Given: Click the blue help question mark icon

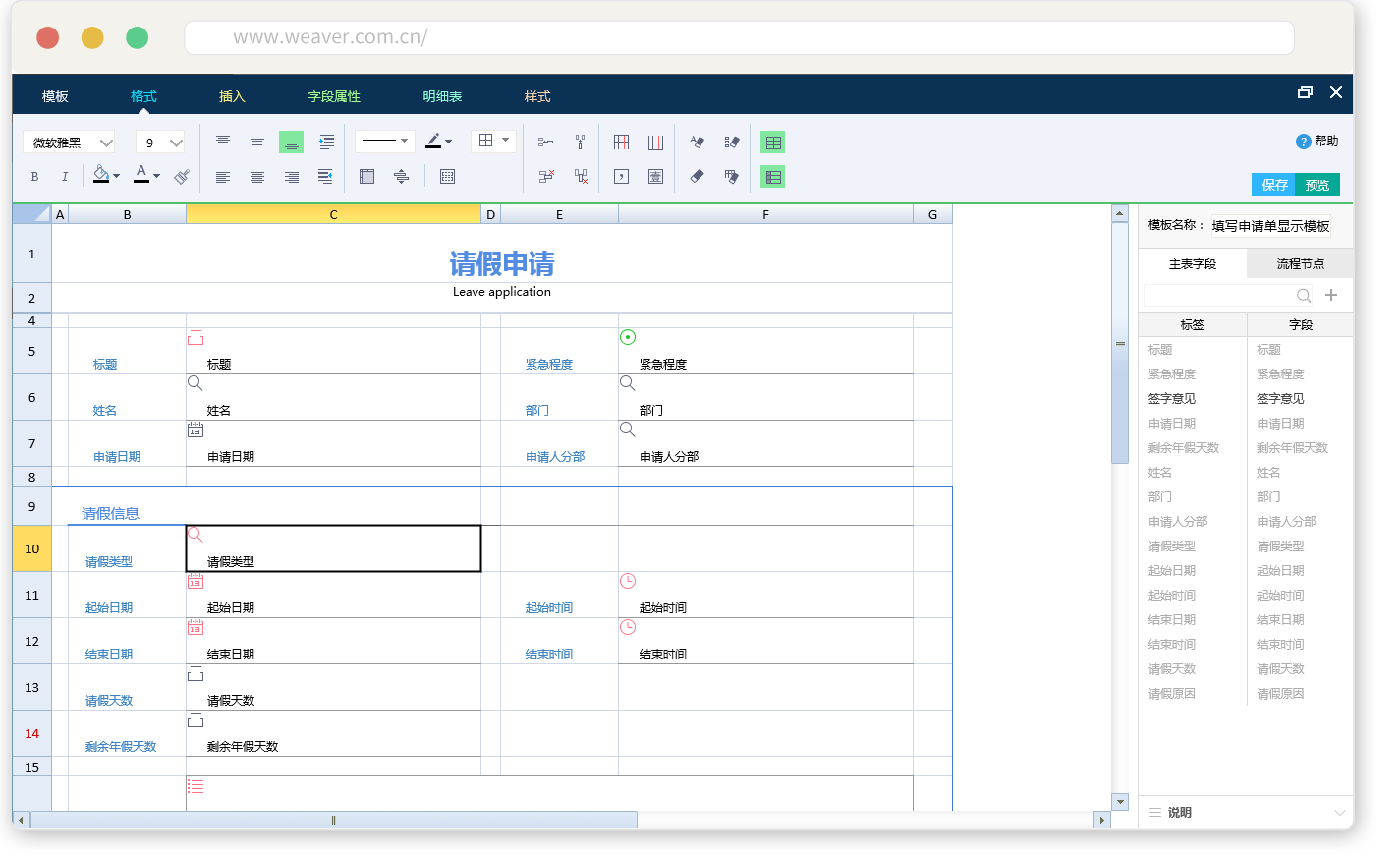Looking at the screenshot, I should click(1303, 142).
